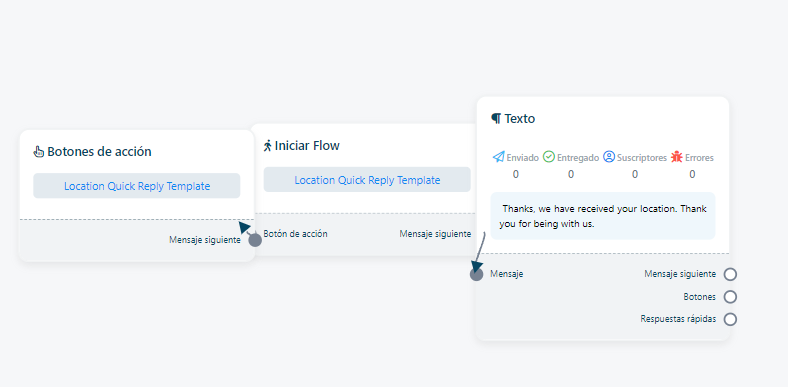Screen dimensions: 788x387
Task: Open Location Quick Reply Template in Botones de acción
Action: [x=137, y=186]
